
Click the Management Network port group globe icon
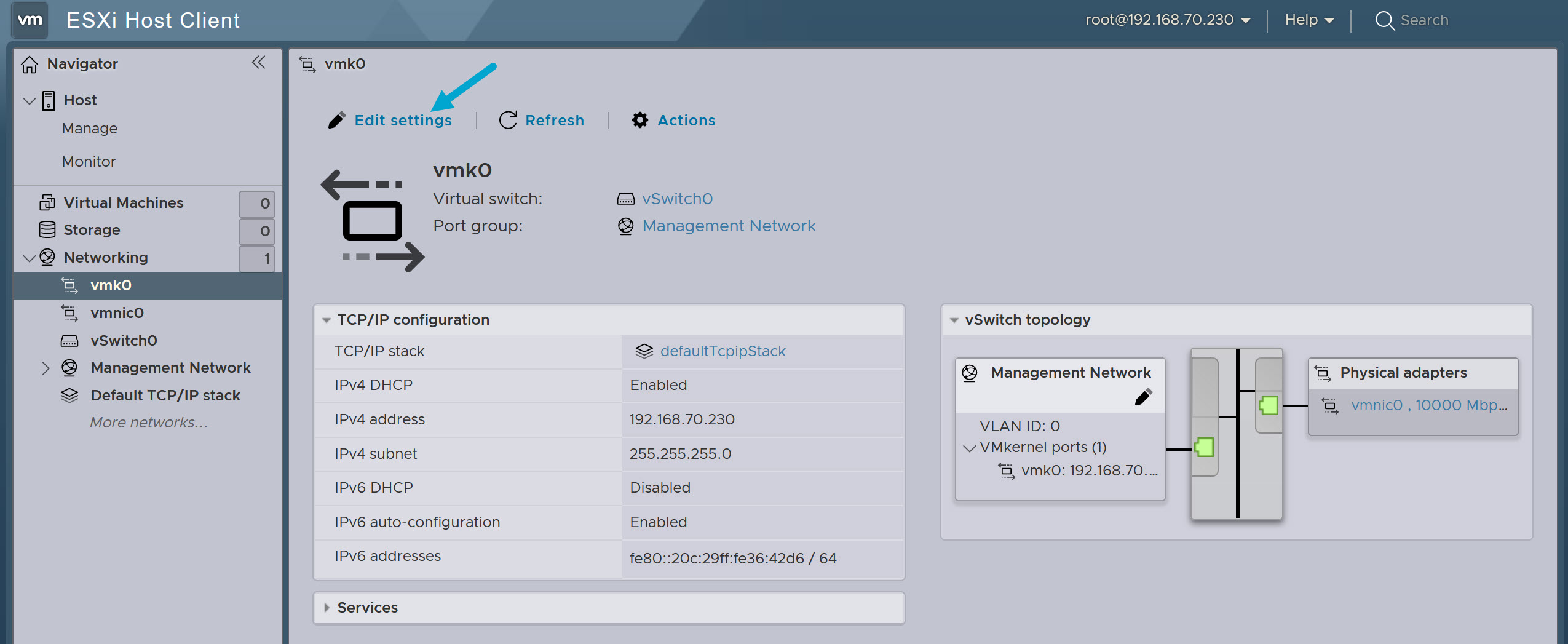[625, 226]
